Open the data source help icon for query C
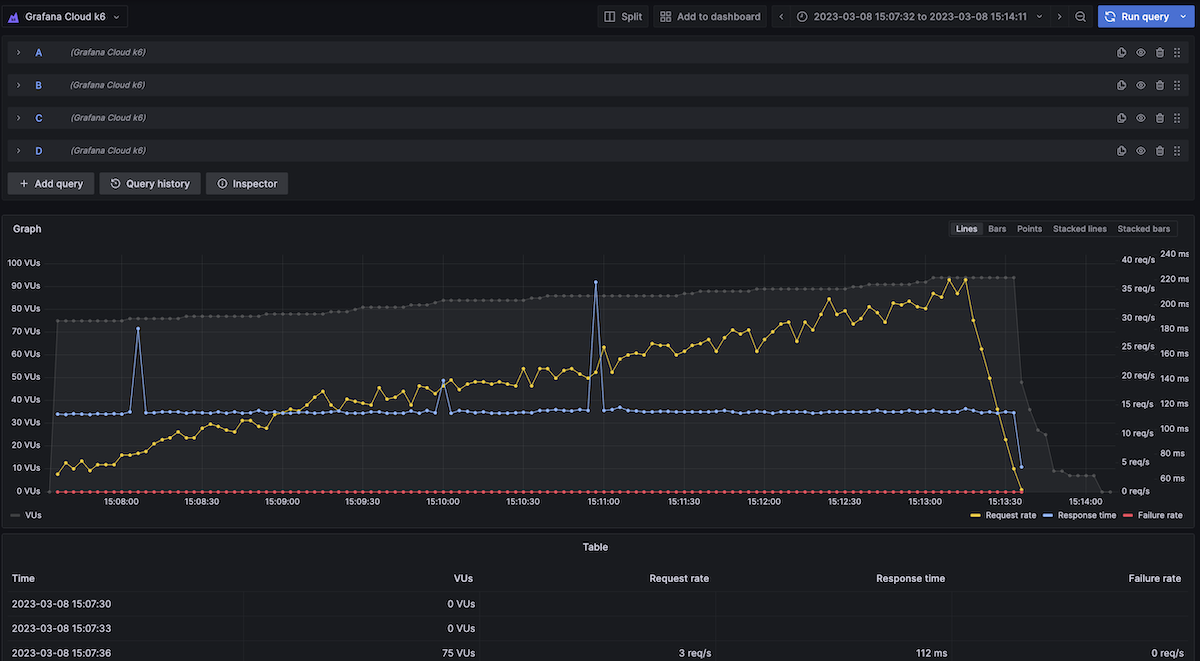 1121,117
